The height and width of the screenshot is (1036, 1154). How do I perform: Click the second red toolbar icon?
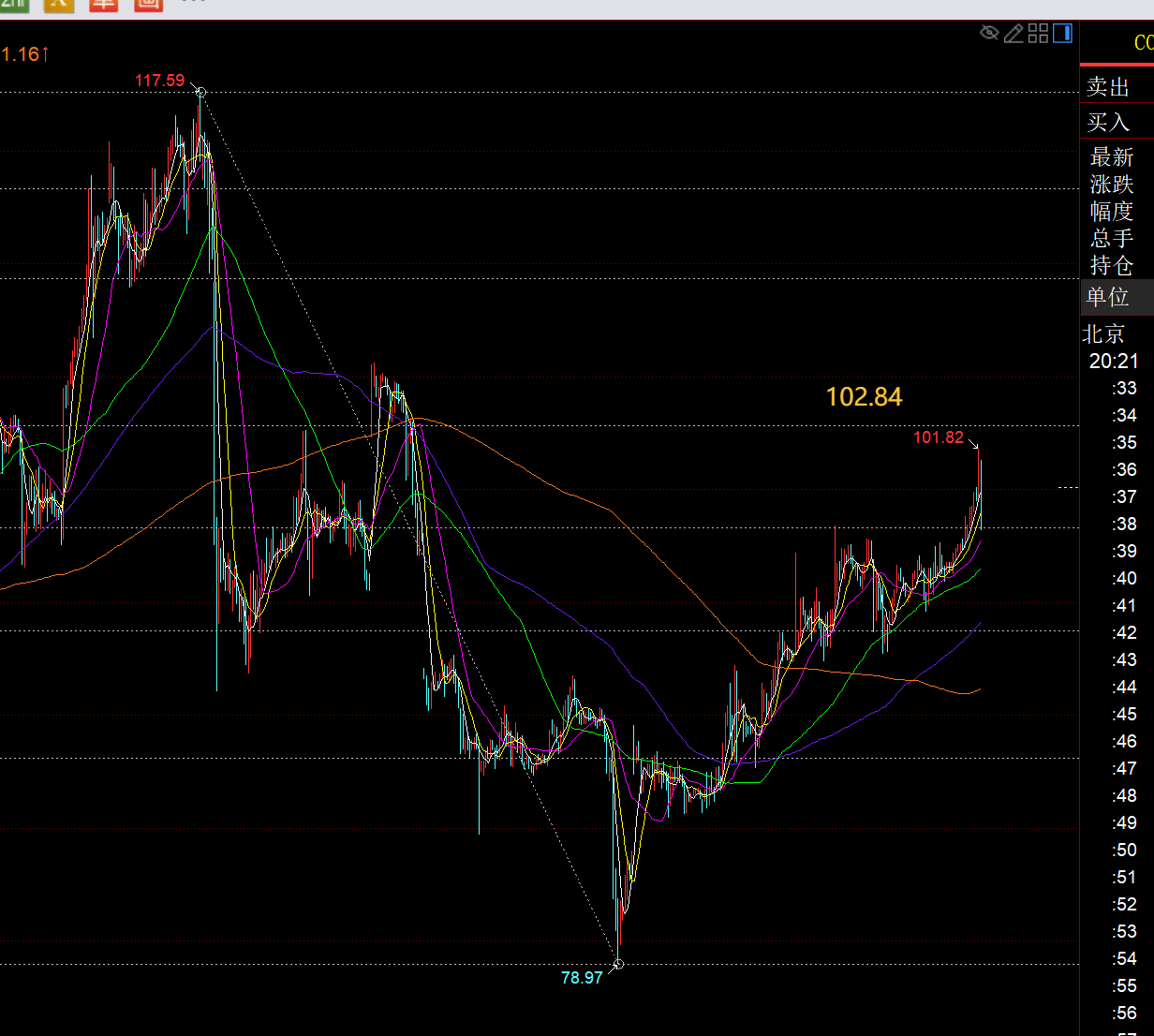pos(148,3)
